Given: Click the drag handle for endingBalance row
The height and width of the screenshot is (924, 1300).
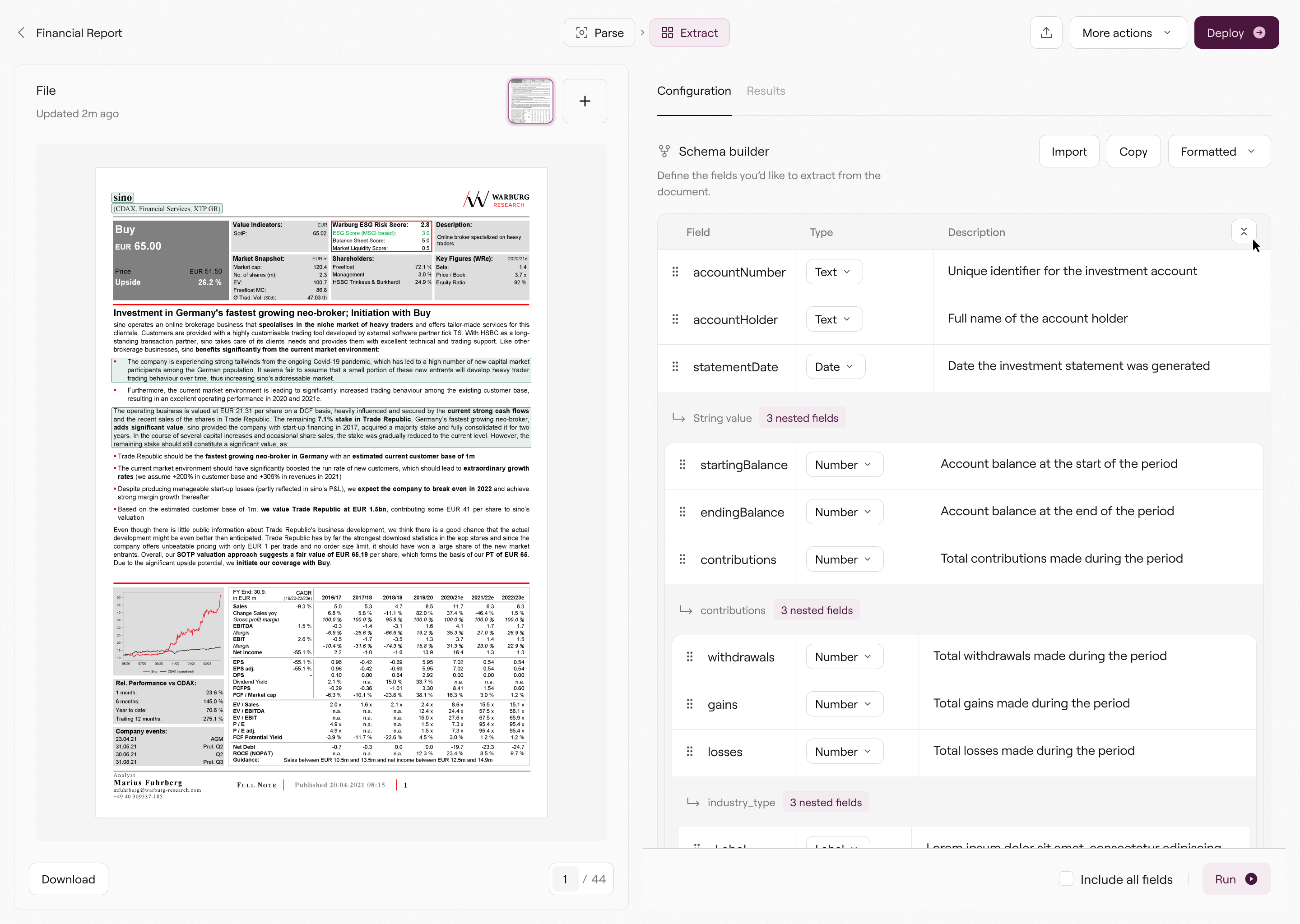Looking at the screenshot, I should click(682, 512).
